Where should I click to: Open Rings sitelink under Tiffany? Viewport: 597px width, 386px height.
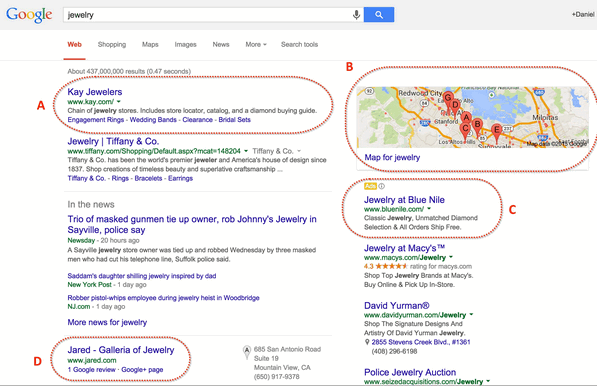(x=120, y=178)
